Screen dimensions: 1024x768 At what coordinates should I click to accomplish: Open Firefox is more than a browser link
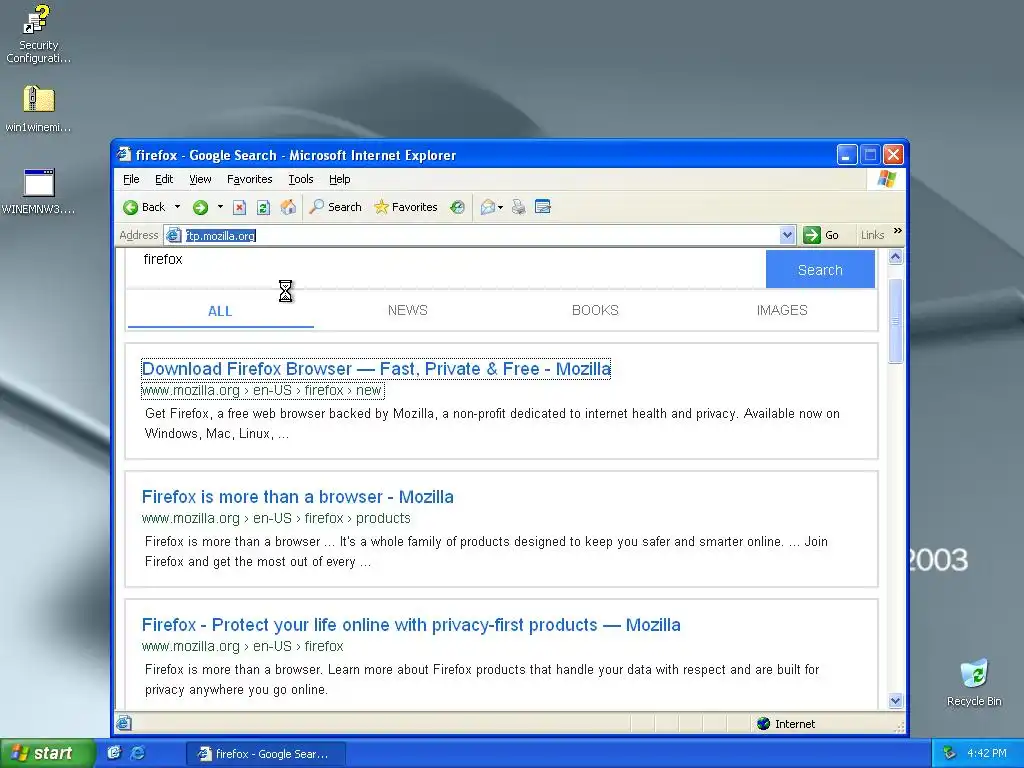pyautogui.click(x=298, y=497)
